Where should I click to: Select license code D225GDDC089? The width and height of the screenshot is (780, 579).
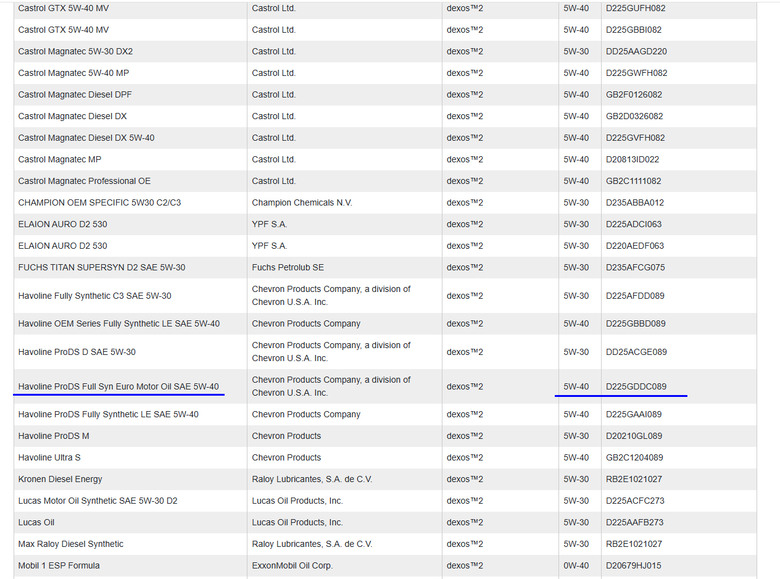coord(636,386)
